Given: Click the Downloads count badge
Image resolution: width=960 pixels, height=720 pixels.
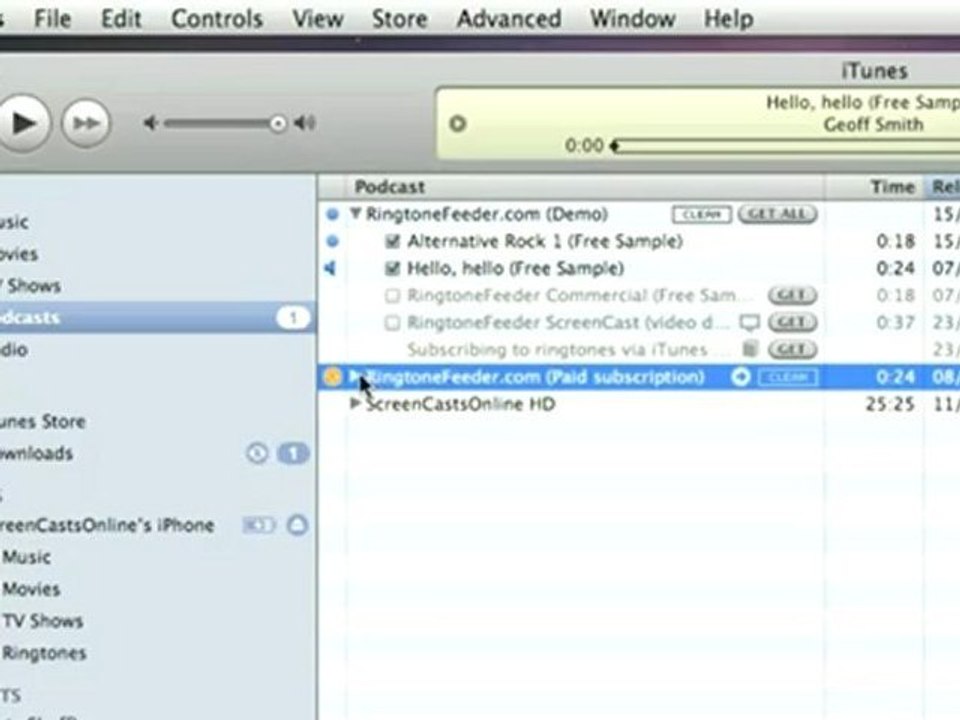Looking at the screenshot, I should click(x=293, y=454).
